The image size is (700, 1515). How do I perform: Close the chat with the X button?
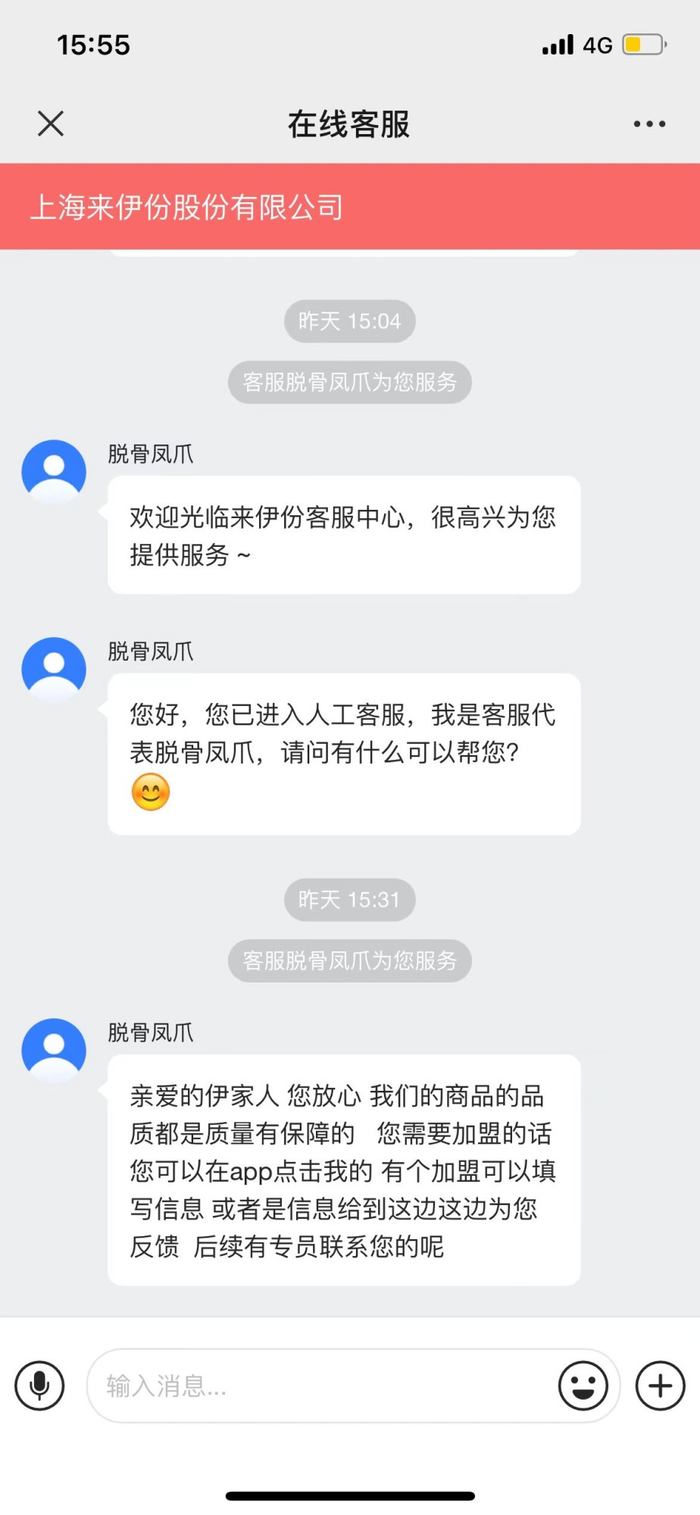pos(50,122)
